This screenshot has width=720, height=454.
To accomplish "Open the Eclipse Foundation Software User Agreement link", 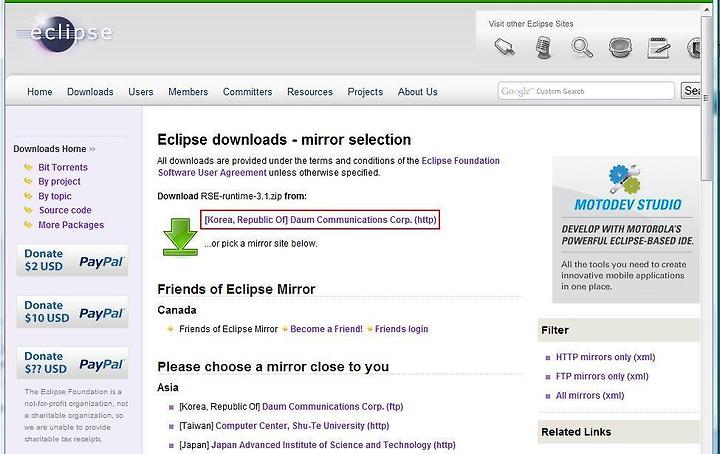I will (x=329, y=167).
